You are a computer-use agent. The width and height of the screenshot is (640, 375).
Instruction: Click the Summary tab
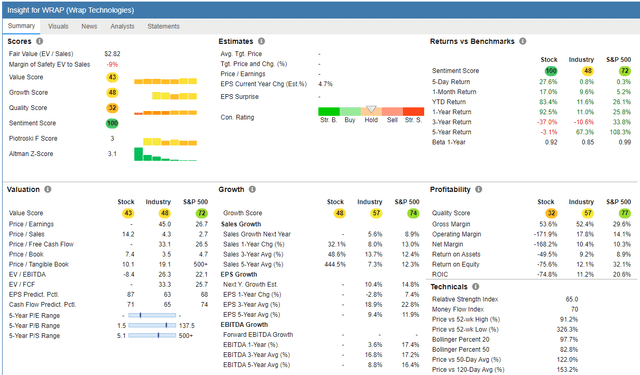(21, 26)
